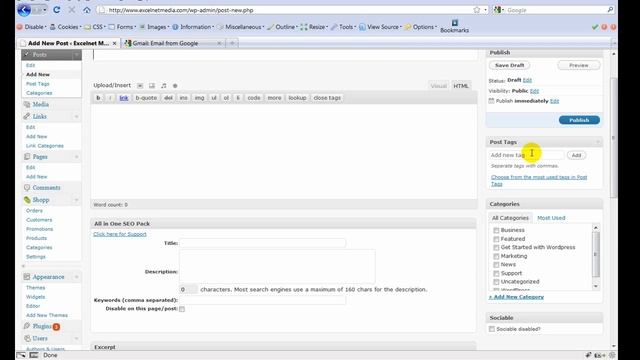This screenshot has width=640, height=360.
Task: Open the CSS toolbar dropdown
Action: click(x=95, y=27)
